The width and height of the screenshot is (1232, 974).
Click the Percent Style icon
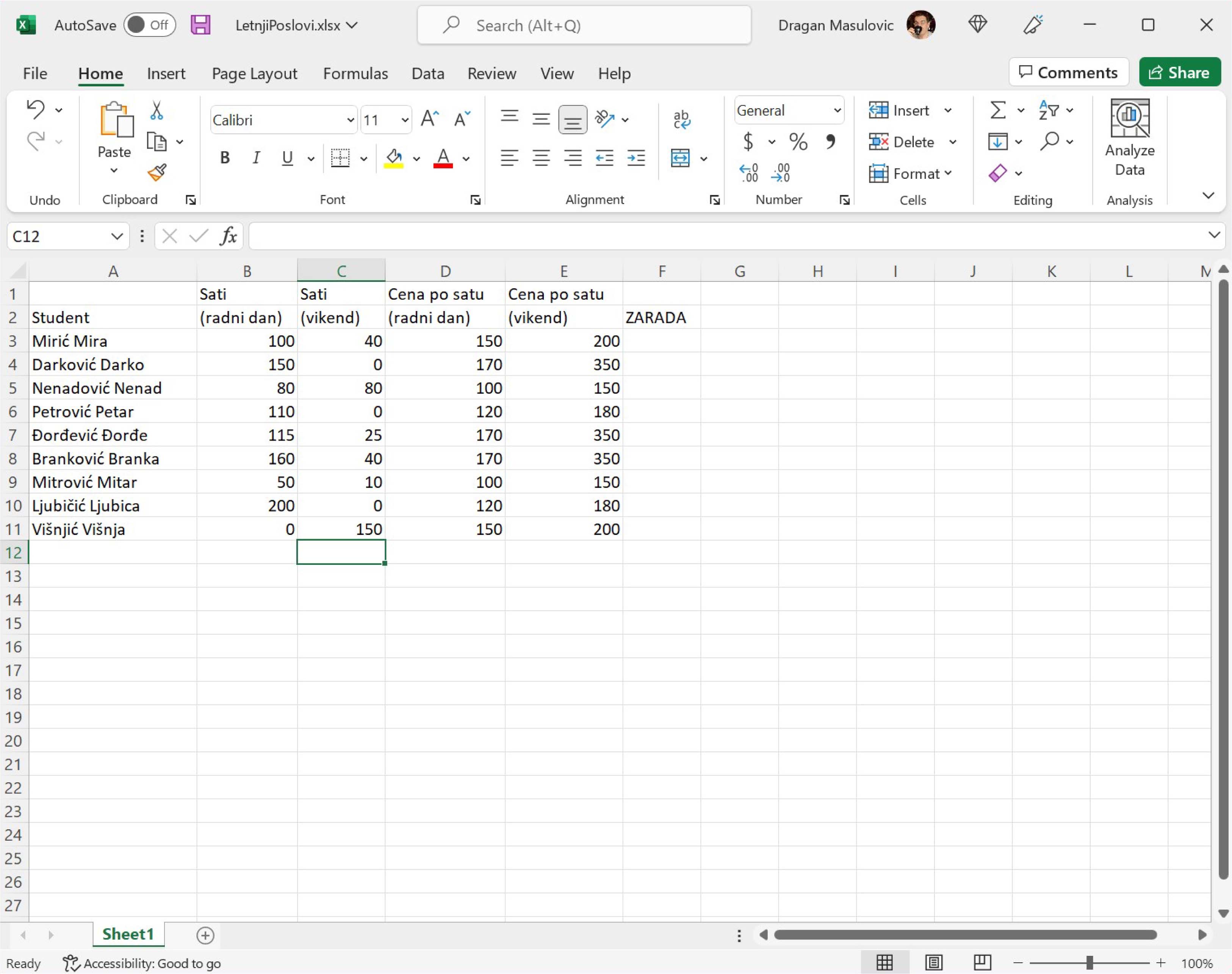(x=798, y=141)
